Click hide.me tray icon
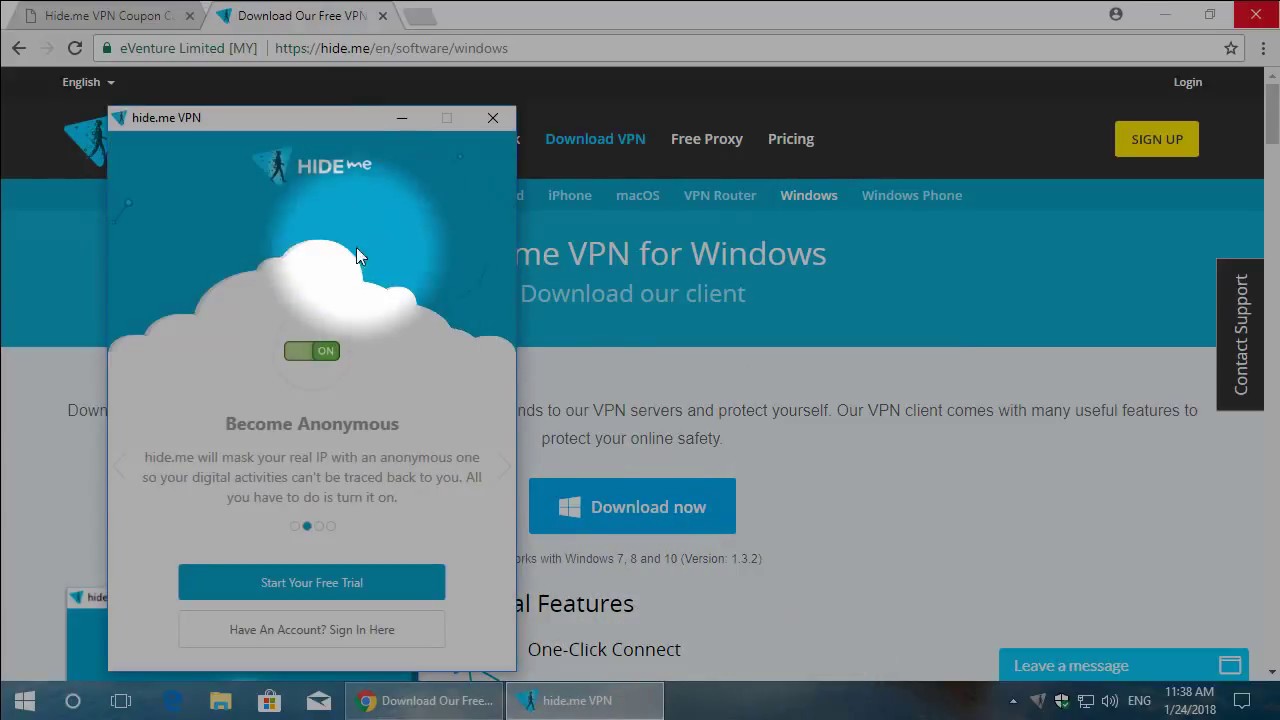The height and width of the screenshot is (720, 1280). 1038,701
